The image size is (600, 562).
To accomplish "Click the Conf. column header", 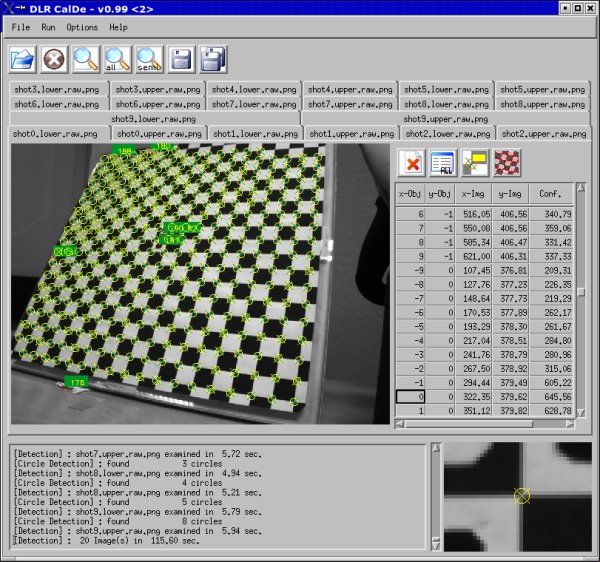I will tap(551, 193).
